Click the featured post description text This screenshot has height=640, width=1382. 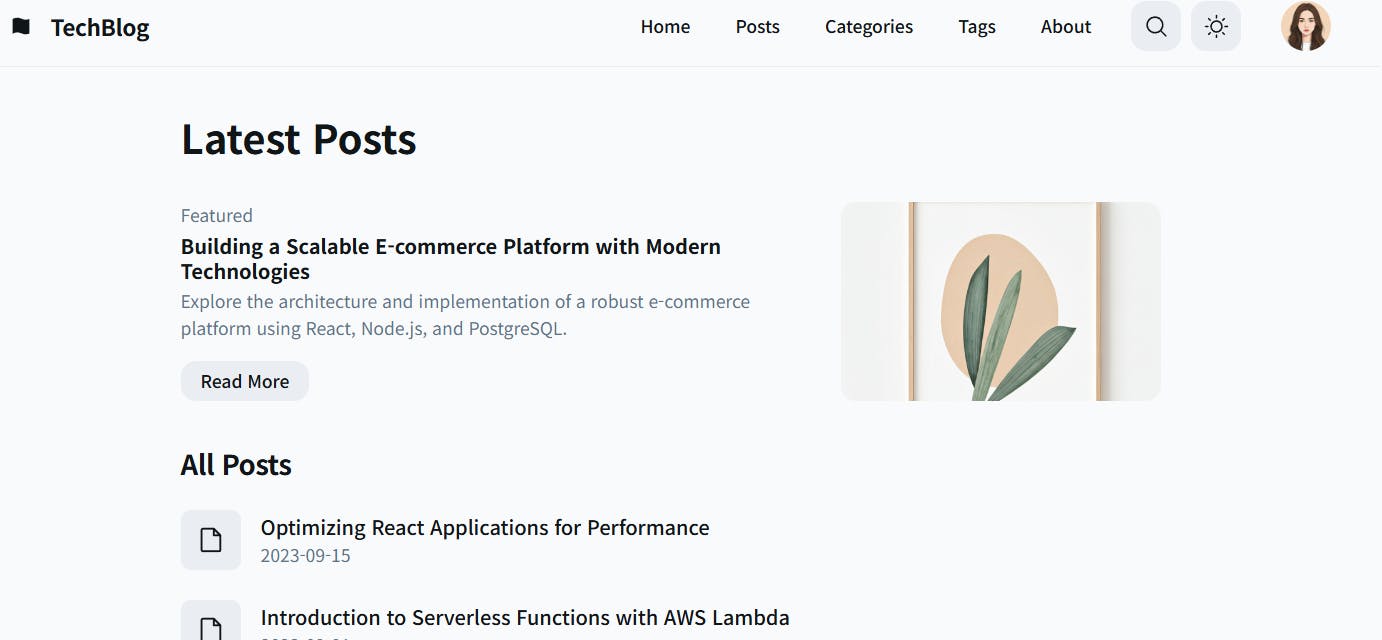point(465,315)
